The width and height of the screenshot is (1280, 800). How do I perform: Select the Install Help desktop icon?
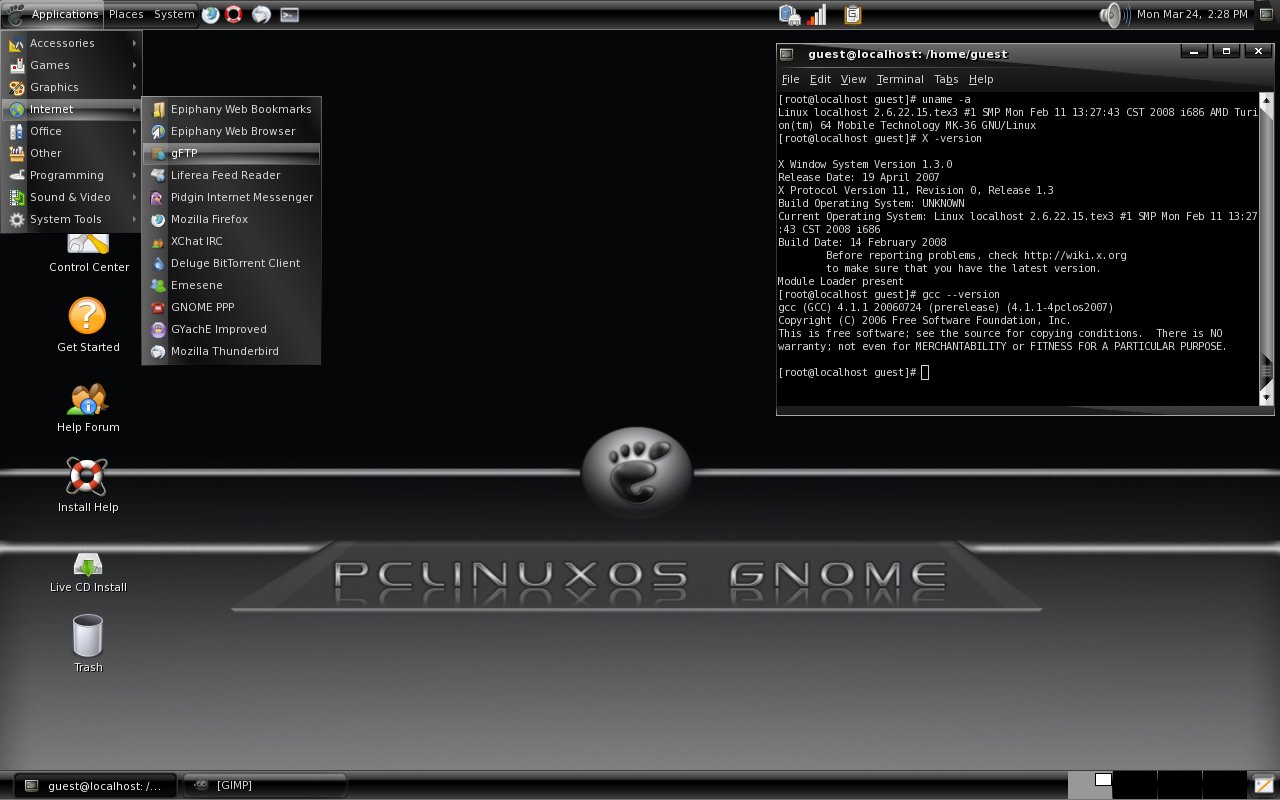tap(88, 486)
